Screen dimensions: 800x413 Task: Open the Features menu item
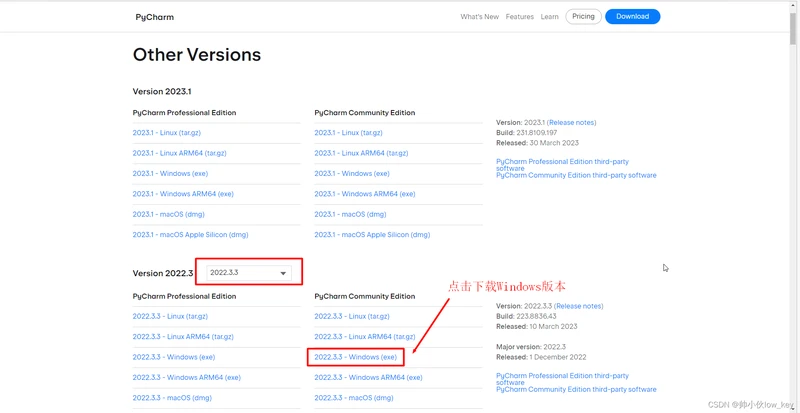(x=519, y=17)
